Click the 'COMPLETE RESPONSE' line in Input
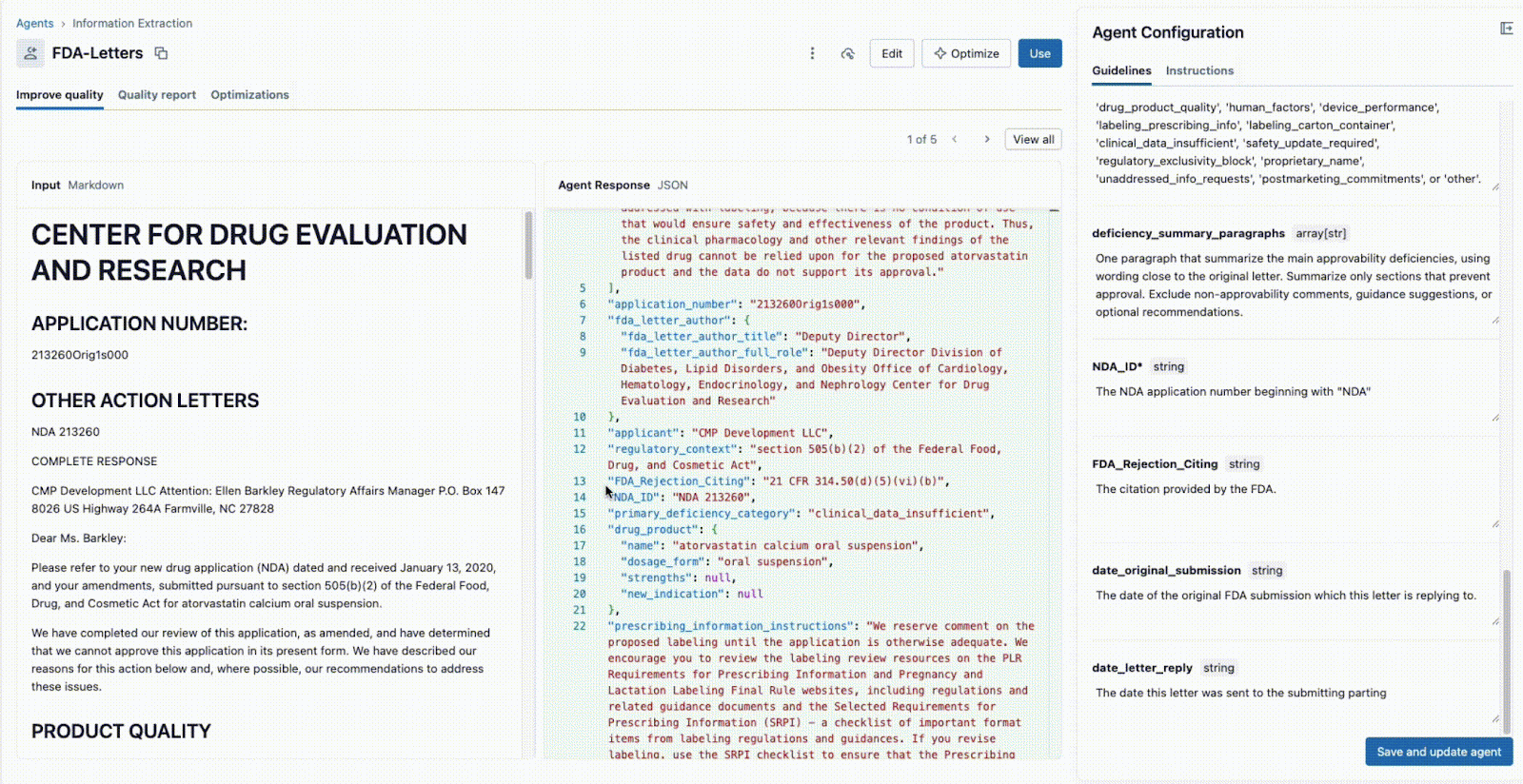Viewport: 1523px width, 784px height. coord(94,461)
